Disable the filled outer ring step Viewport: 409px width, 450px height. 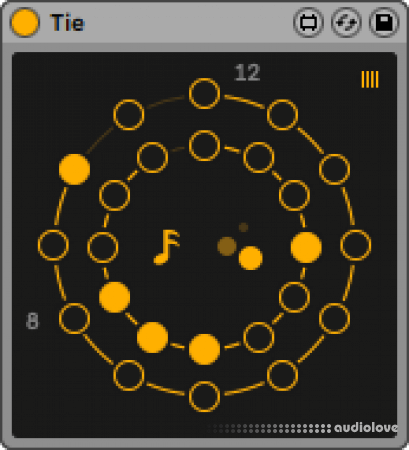(x=74, y=169)
